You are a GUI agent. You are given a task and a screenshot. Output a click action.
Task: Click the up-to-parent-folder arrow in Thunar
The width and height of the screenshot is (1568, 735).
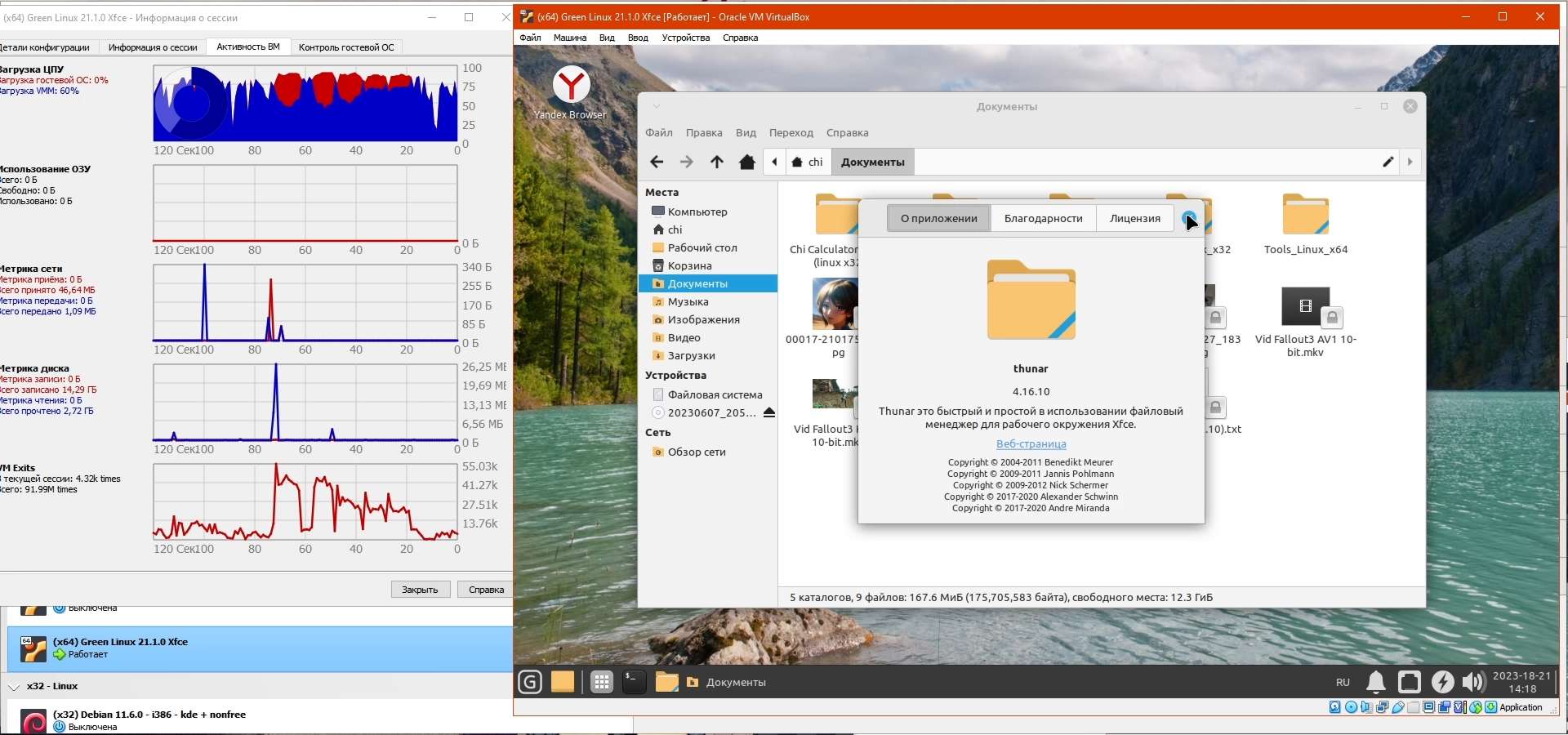tap(716, 162)
